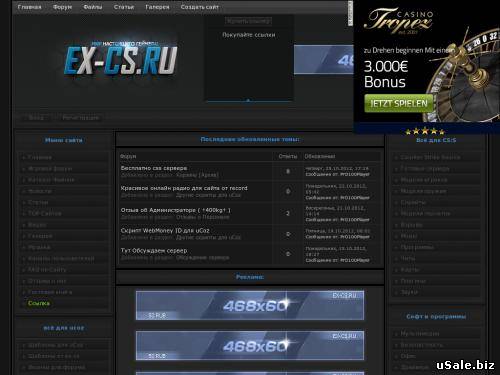Open Модели оружия in right sidebar
500x375 pixels.
pyautogui.click(x=423, y=191)
